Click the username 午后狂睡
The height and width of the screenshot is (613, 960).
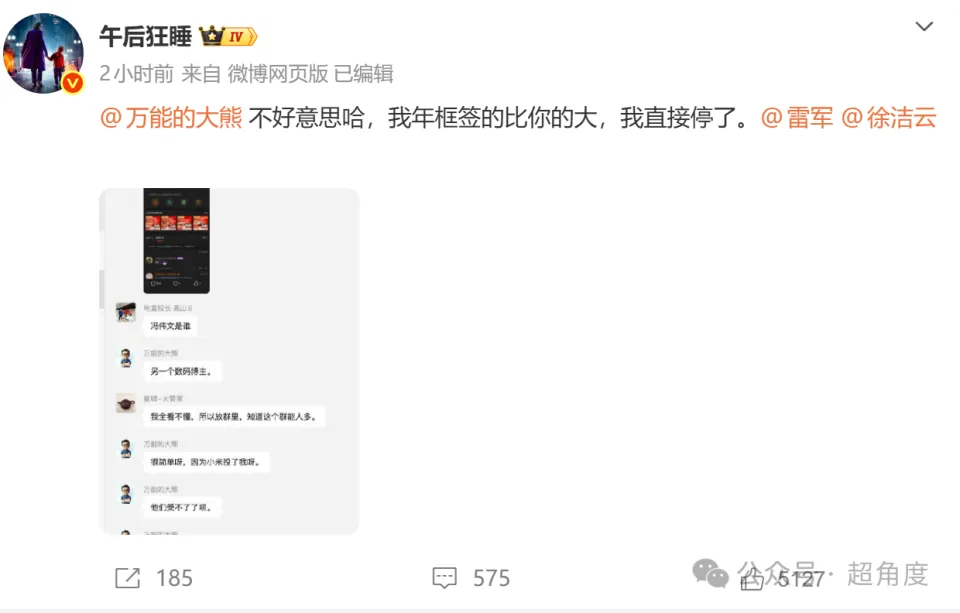pyautogui.click(x=146, y=37)
